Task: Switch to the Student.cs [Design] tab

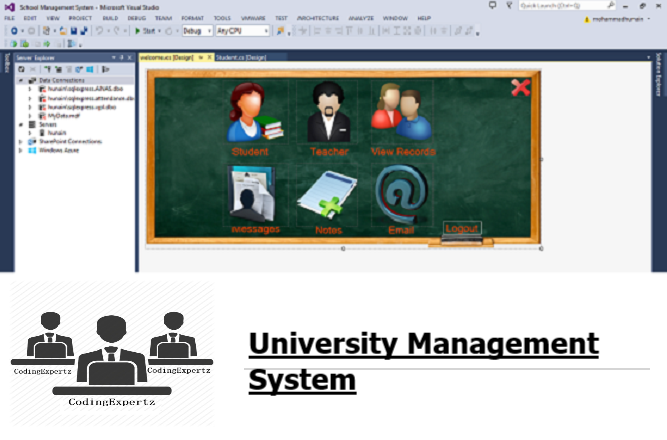Action: click(240, 58)
